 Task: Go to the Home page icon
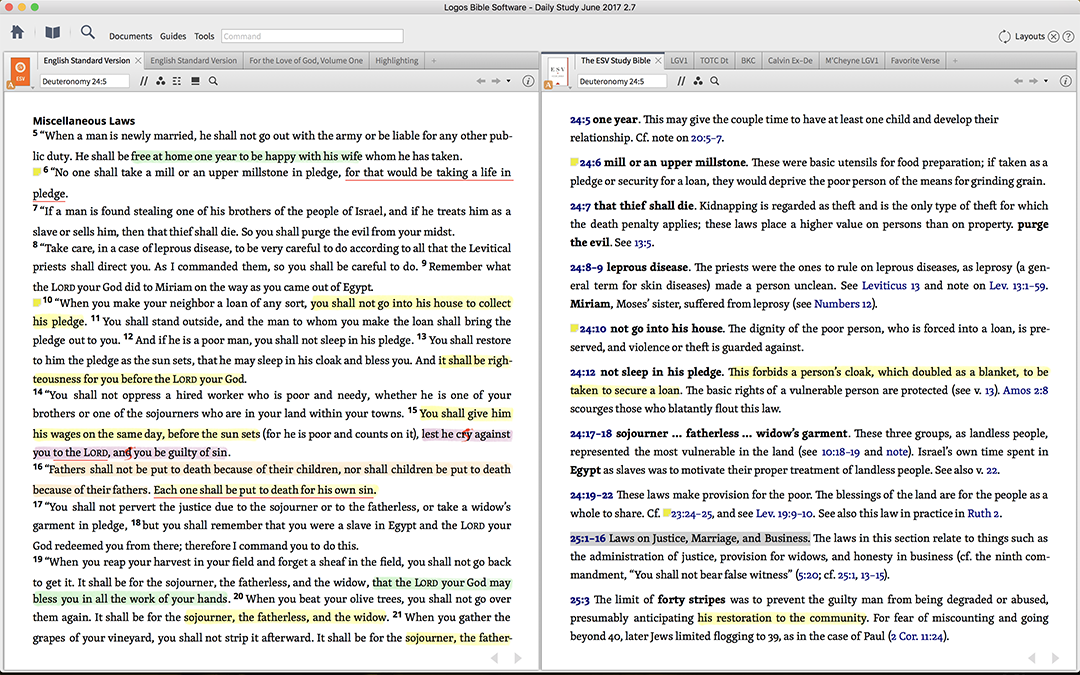coord(17,32)
